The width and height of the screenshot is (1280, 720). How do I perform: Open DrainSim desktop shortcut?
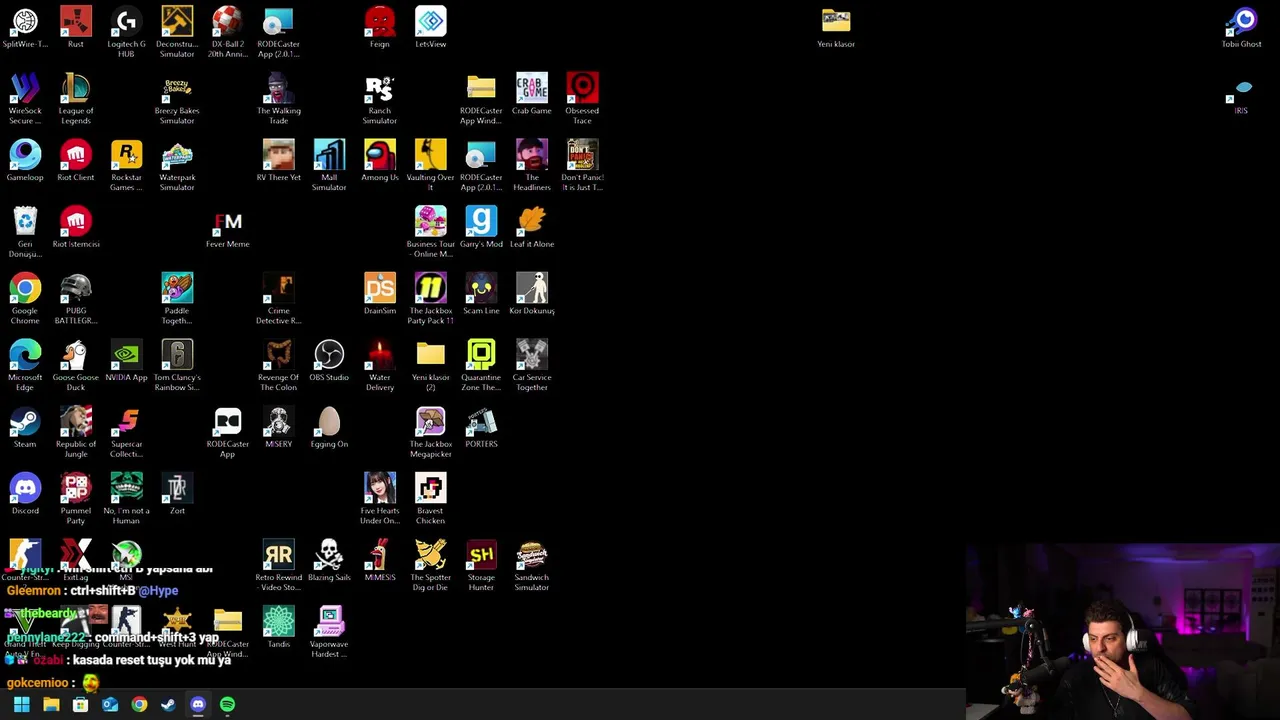(380, 294)
